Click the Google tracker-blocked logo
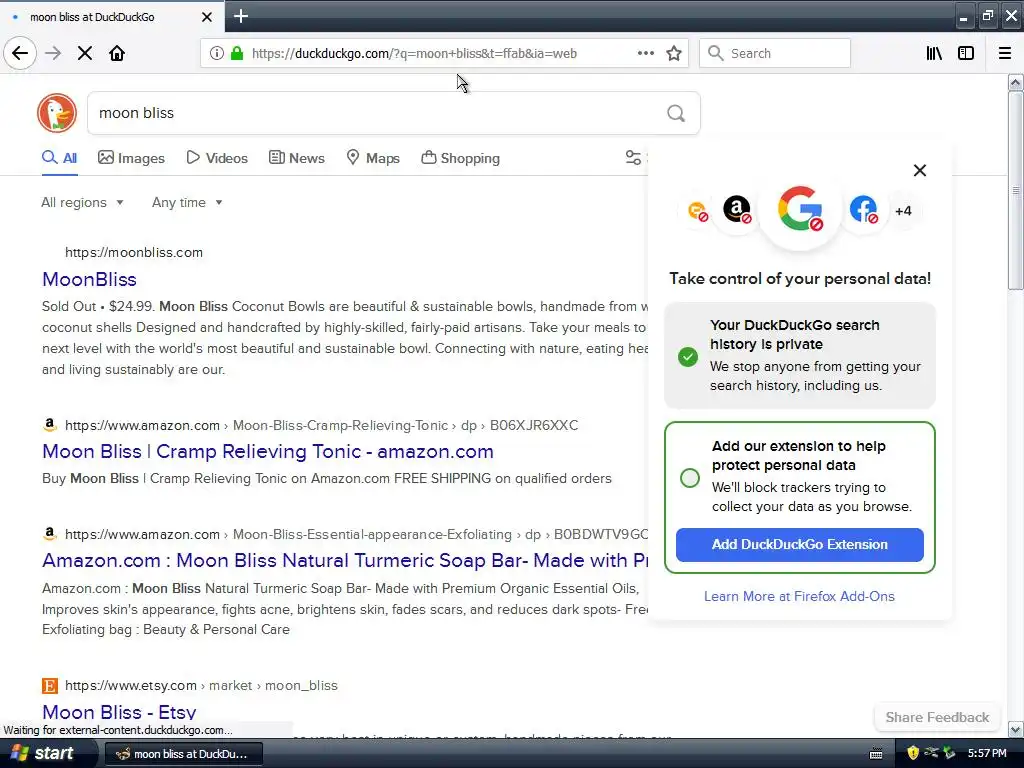The height and width of the screenshot is (768, 1024). tap(800, 209)
